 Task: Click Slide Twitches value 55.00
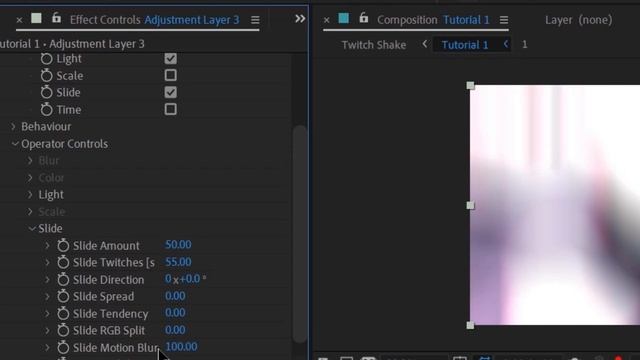178,262
